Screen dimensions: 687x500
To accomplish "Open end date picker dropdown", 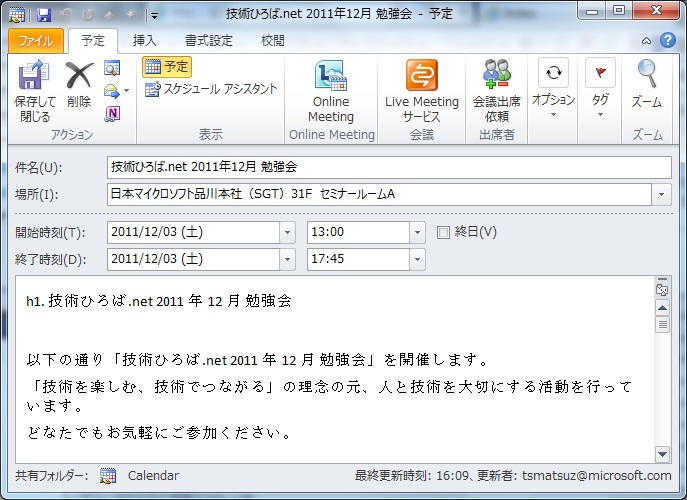I will pyautogui.click(x=287, y=259).
